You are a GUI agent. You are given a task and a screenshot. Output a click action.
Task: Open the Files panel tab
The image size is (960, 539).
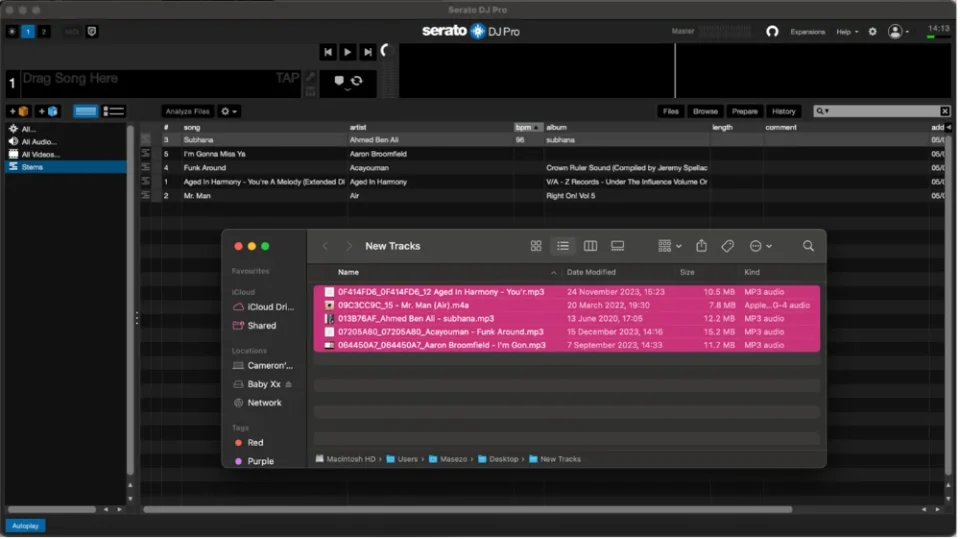point(672,111)
